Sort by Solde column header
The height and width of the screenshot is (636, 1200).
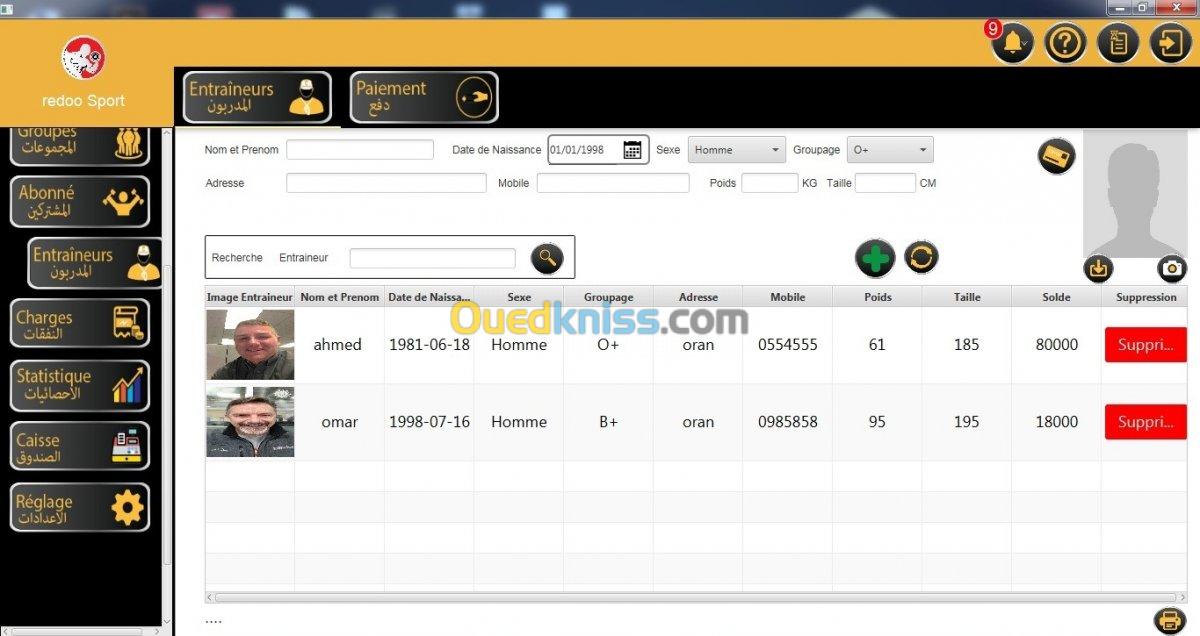click(1056, 297)
